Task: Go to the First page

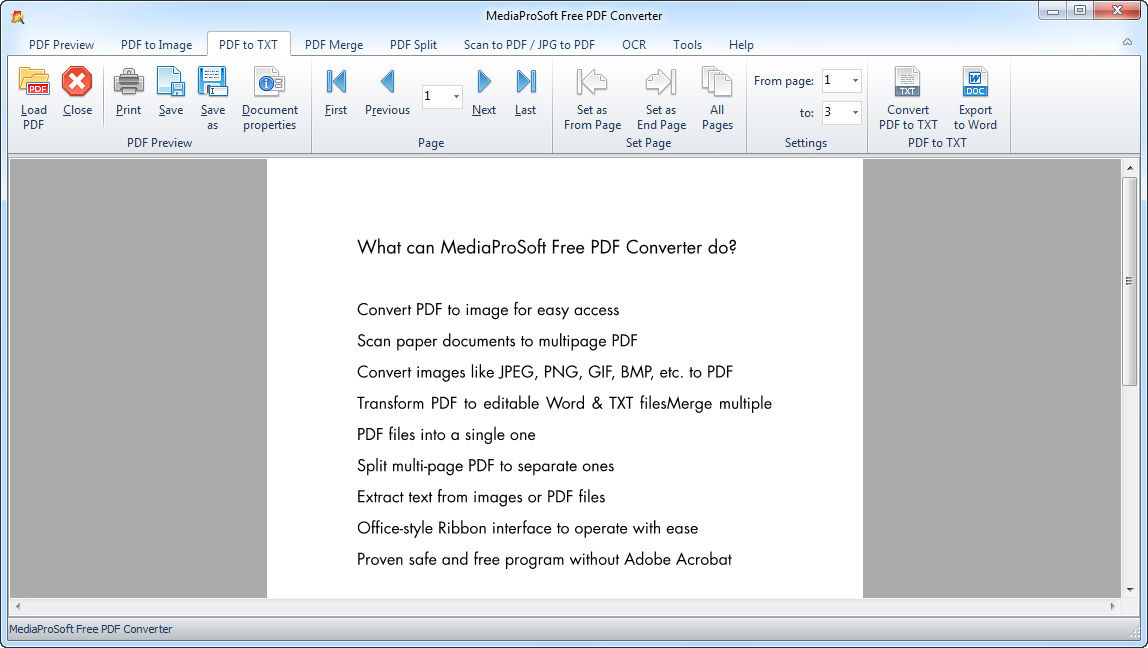Action: tap(336, 92)
